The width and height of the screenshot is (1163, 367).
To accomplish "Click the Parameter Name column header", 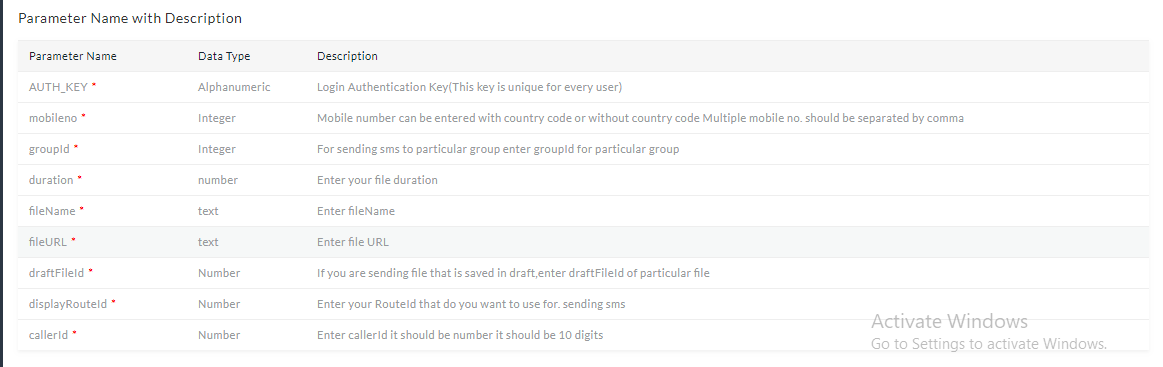I will point(73,56).
